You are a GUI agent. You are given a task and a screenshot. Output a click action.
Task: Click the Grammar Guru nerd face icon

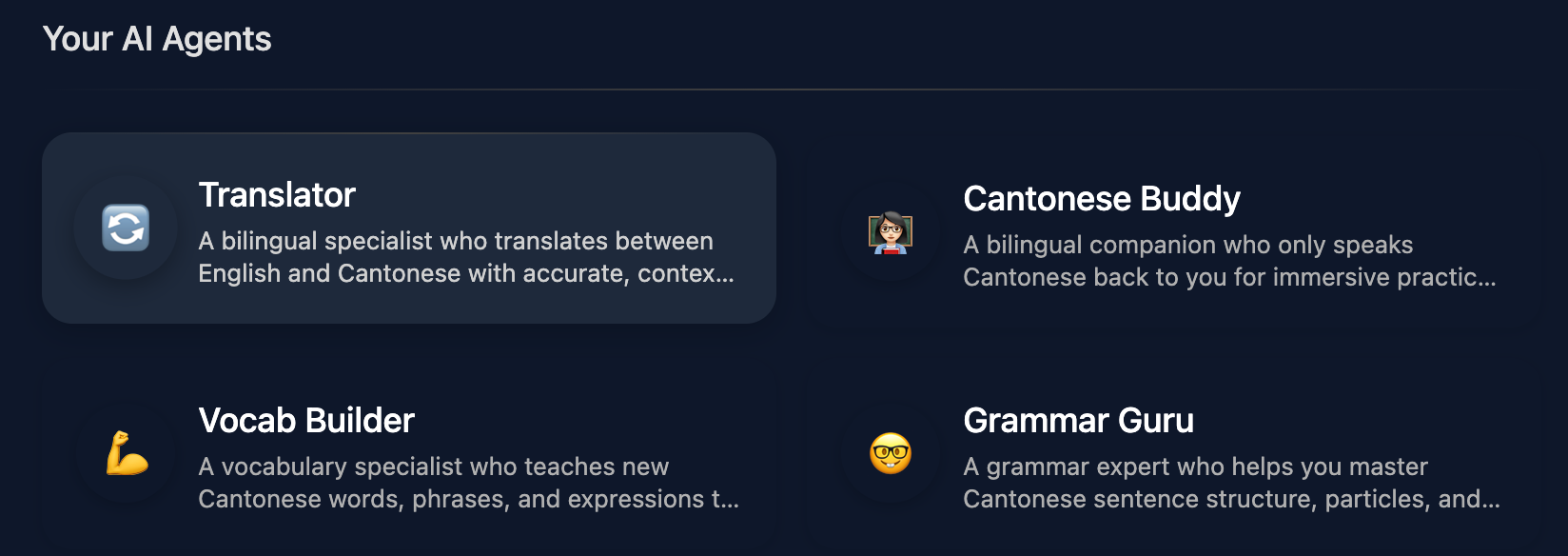click(x=891, y=453)
